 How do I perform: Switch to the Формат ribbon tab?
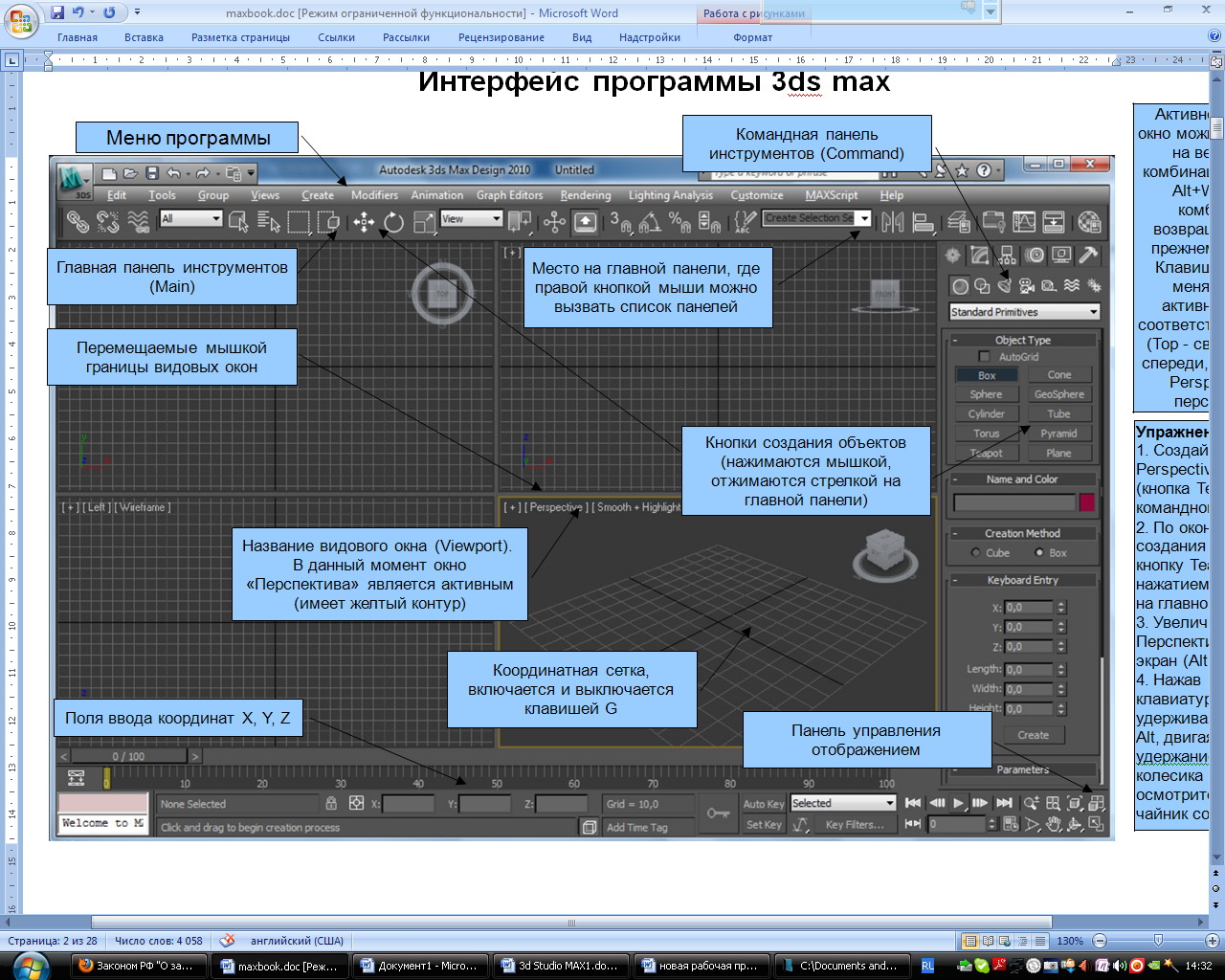pos(752,37)
